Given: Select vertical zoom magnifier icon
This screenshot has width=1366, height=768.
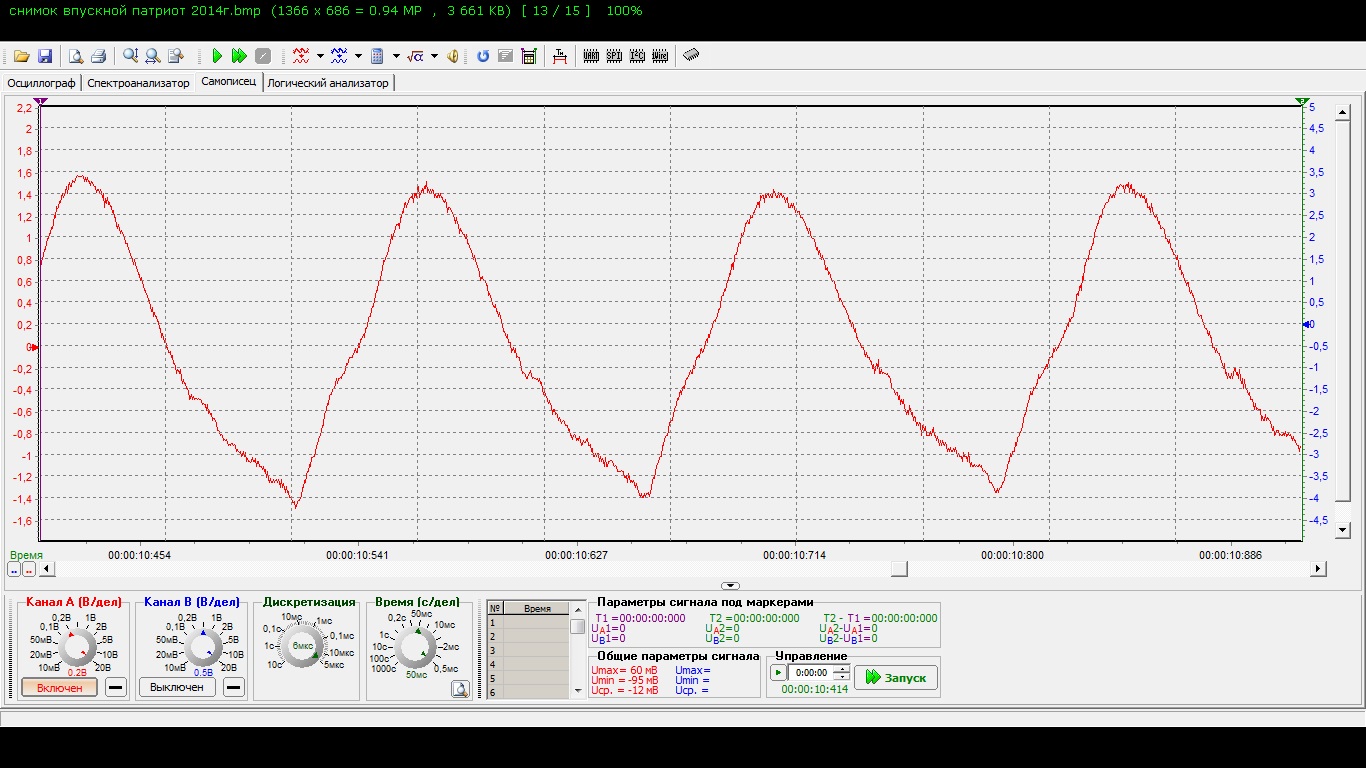Looking at the screenshot, I should pos(130,56).
